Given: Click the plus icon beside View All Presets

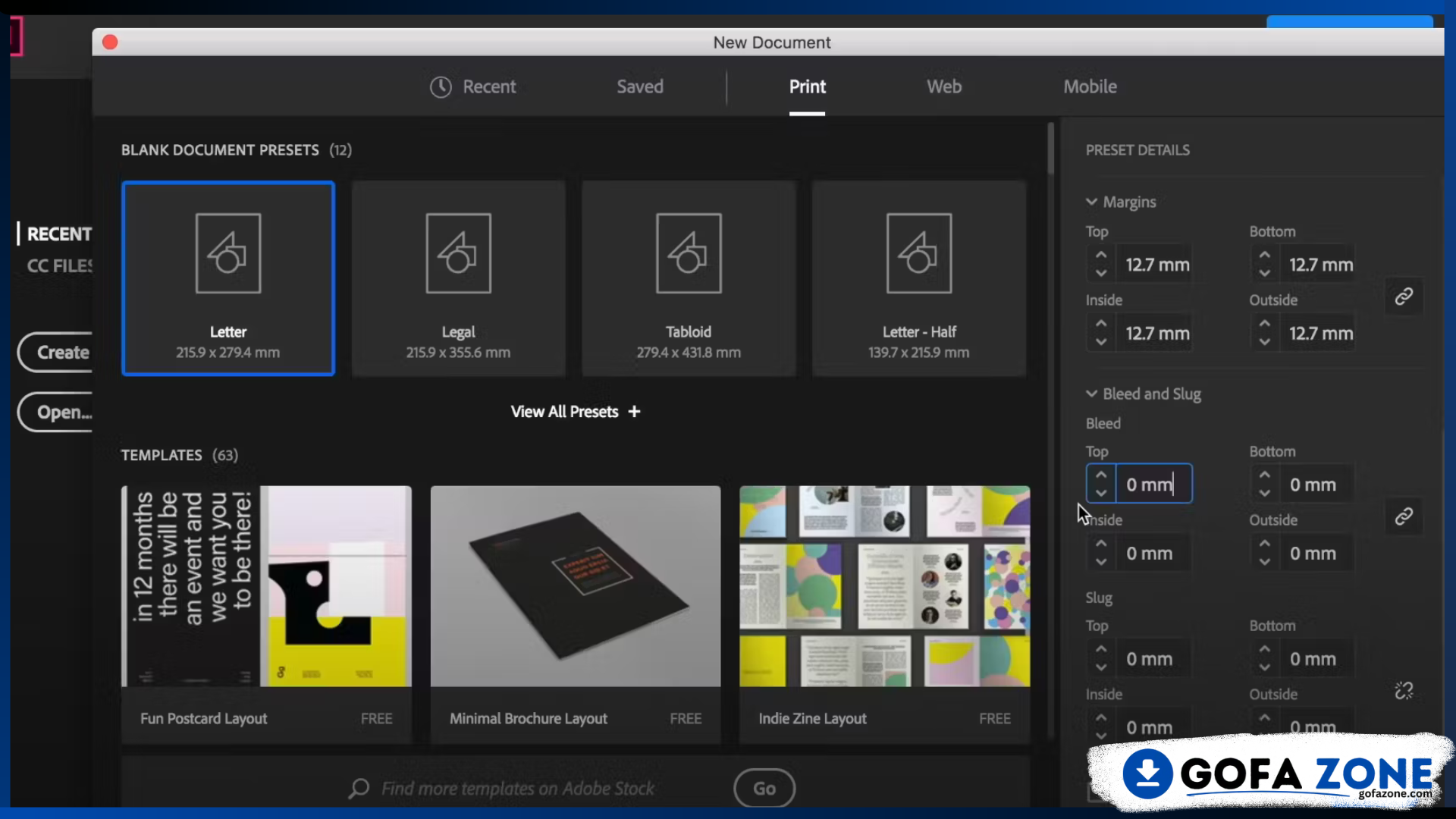Looking at the screenshot, I should pyautogui.click(x=634, y=411).
